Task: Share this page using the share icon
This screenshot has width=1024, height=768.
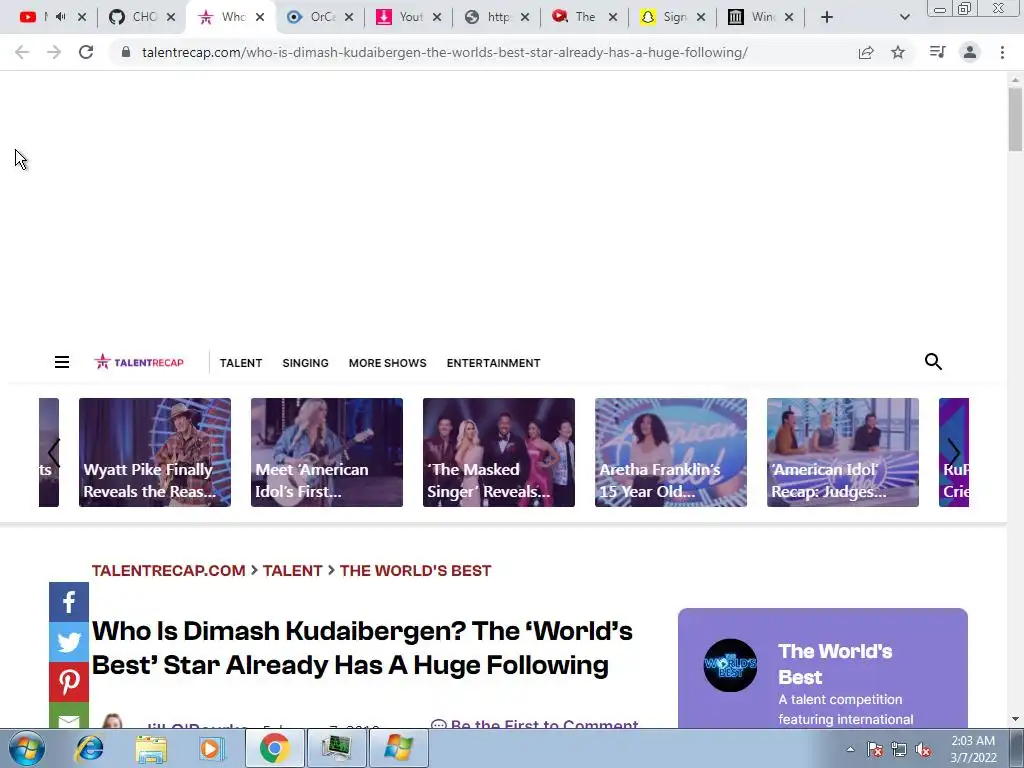Action: tap(866, 52)
